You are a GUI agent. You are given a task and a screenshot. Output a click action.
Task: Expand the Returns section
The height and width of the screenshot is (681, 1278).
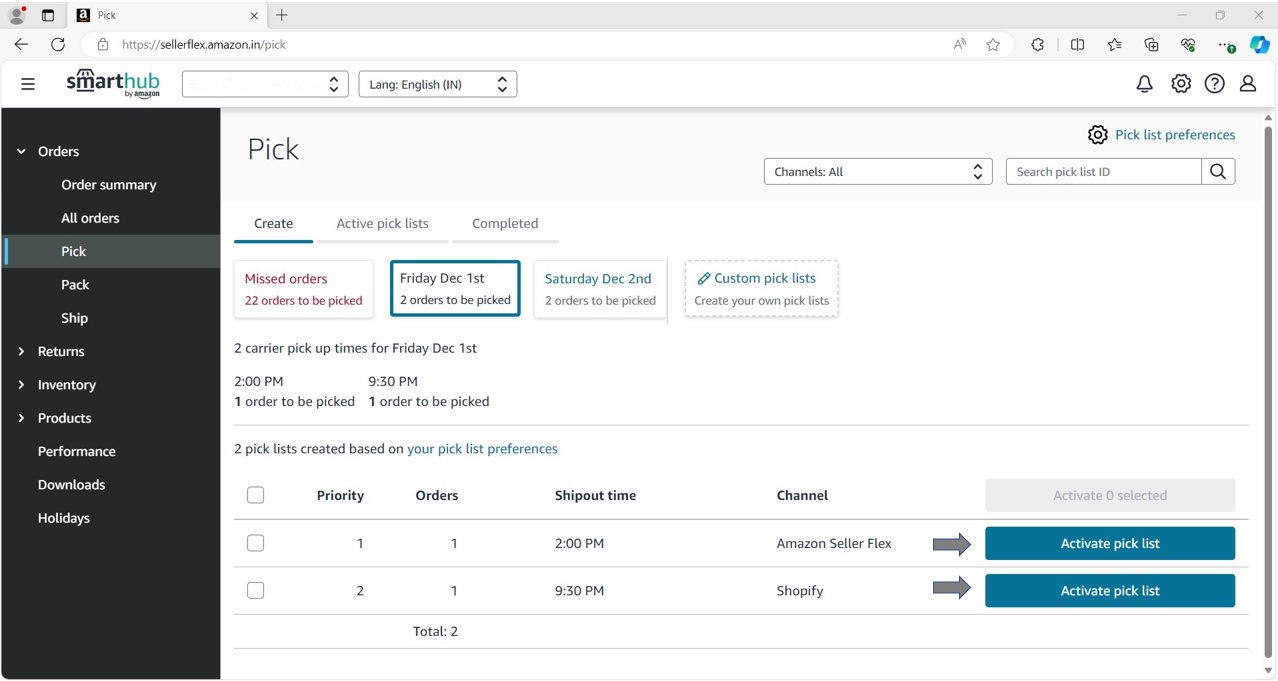click(x=21, y=352)
